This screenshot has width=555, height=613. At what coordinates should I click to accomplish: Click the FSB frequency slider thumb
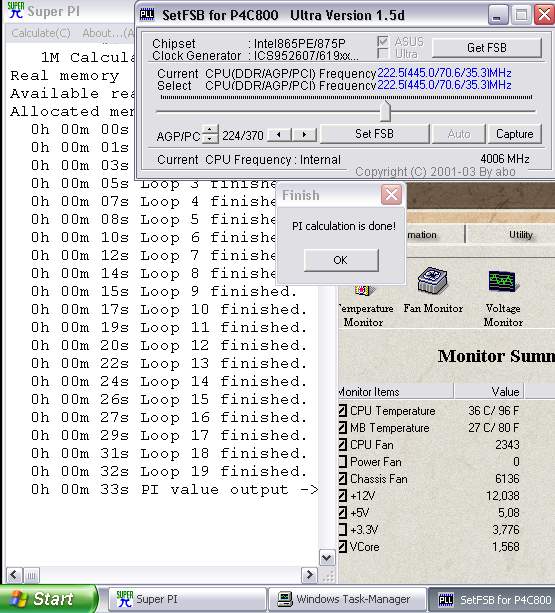point(385,111)
